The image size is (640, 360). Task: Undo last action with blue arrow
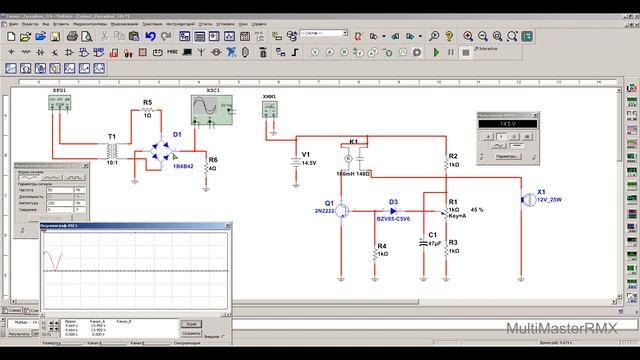click(151, 37)
